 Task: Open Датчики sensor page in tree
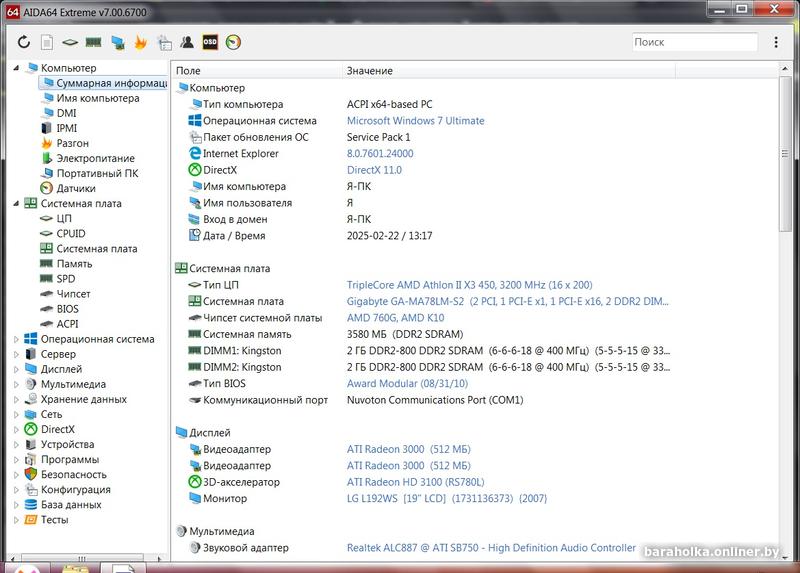coord(76,188)
